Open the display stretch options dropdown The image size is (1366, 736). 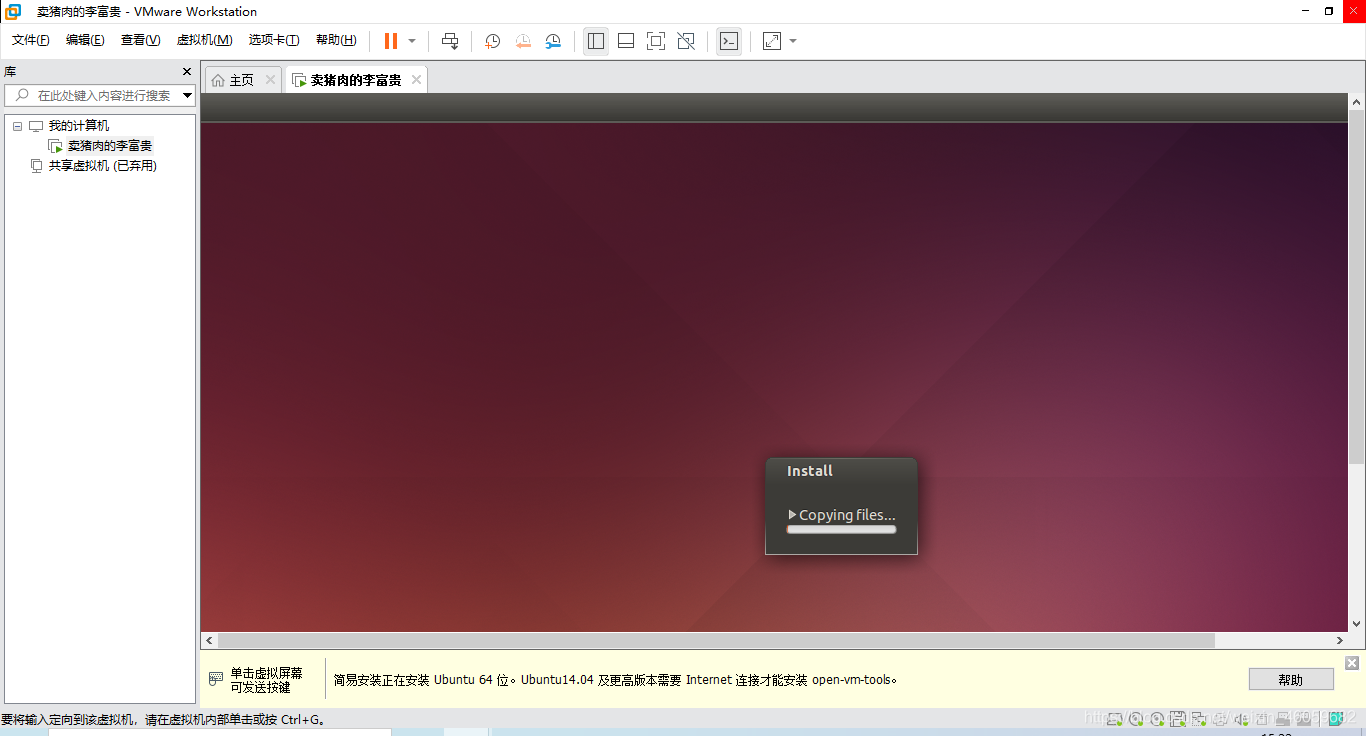[793, 41]
